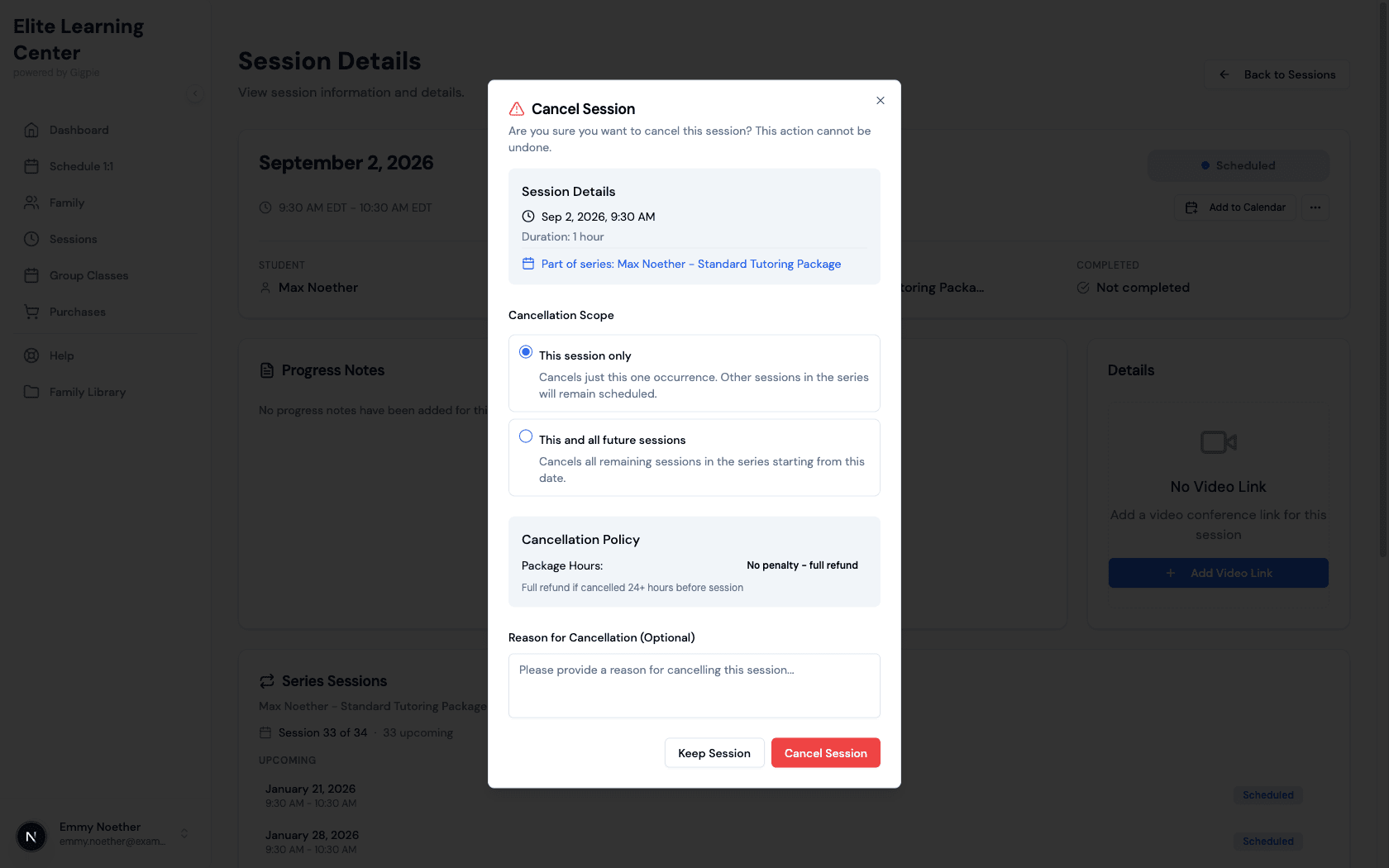The image size is (1389, 868).
Task: Close the Cancel Session dialog
Action: 881,101
